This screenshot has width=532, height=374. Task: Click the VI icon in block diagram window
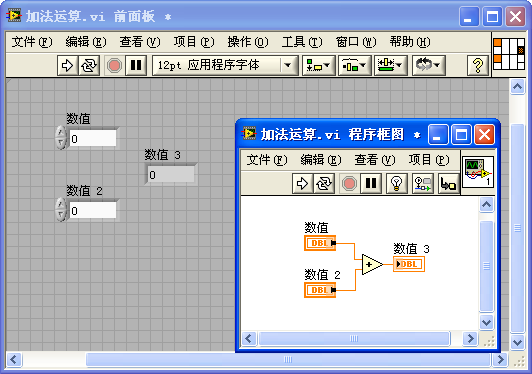click(x=478, y=172)
